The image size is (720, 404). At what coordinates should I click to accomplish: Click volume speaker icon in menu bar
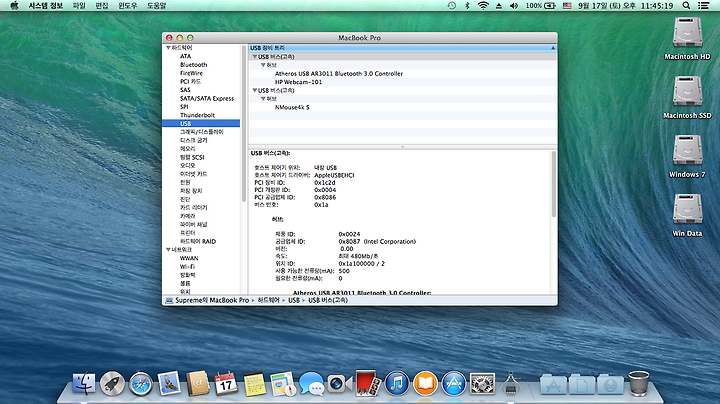coord(514,6)
